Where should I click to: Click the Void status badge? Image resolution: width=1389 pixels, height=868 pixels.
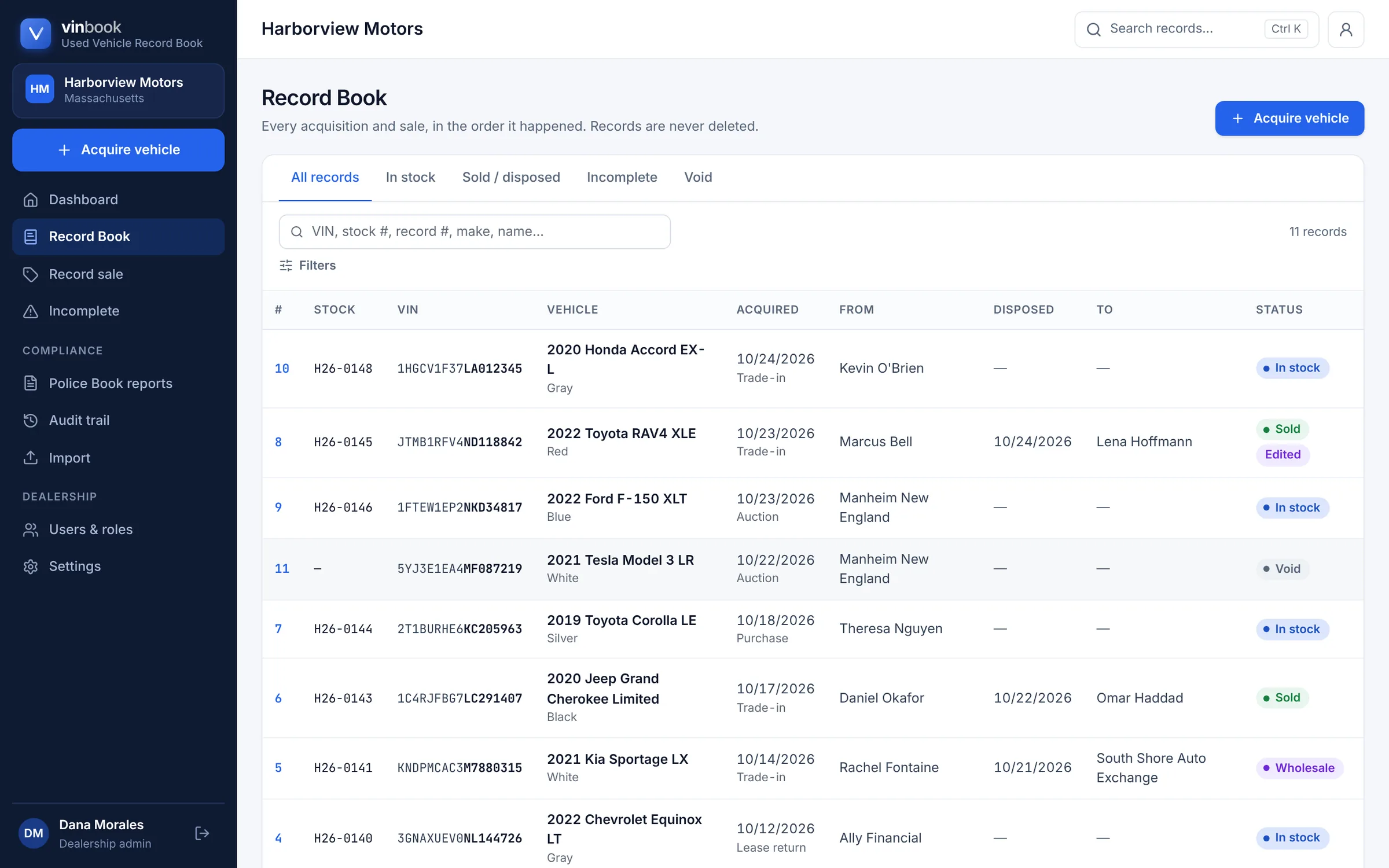click(x=1282, y=569)
